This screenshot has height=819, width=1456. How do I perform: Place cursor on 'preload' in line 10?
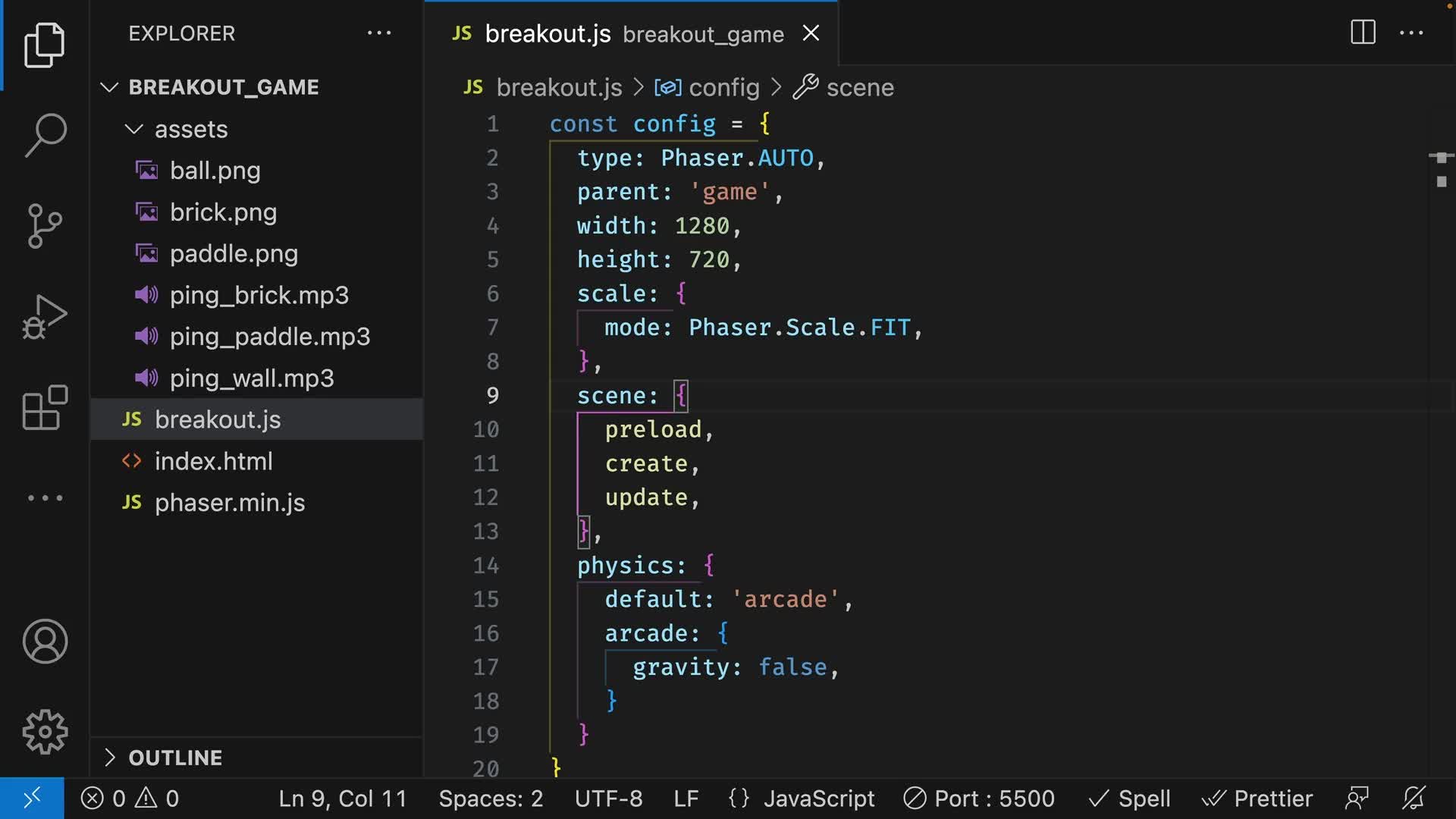[x=653, y=429]
